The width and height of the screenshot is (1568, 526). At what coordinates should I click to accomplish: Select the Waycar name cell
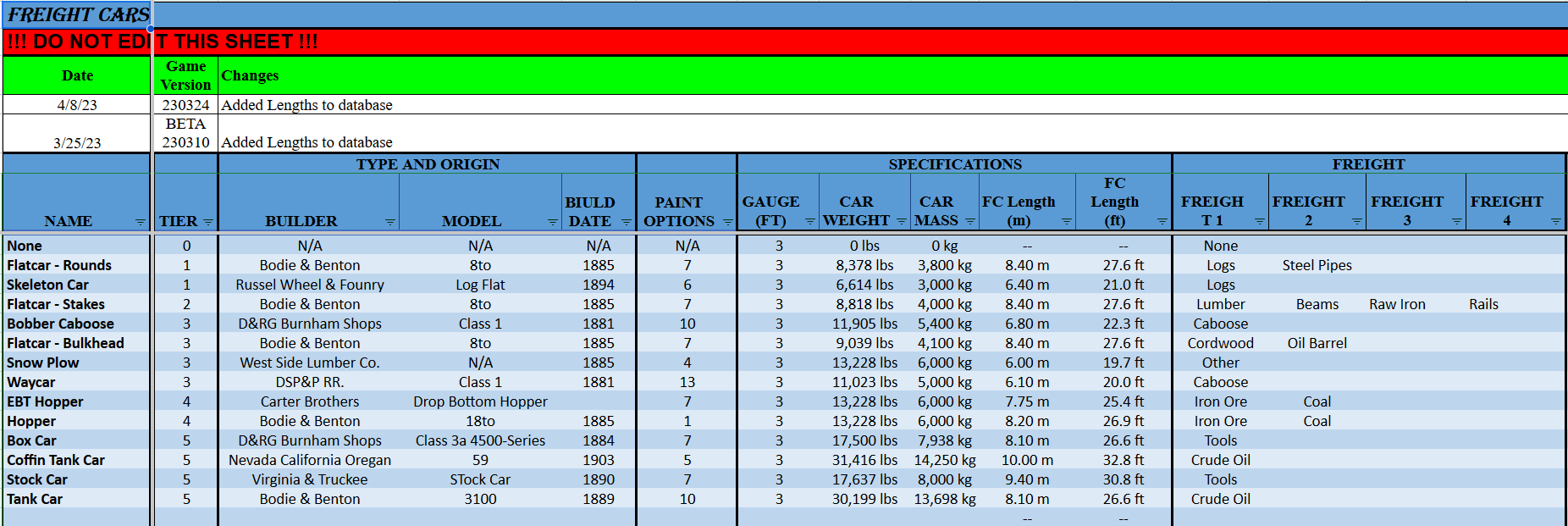[x=77, y=382]
